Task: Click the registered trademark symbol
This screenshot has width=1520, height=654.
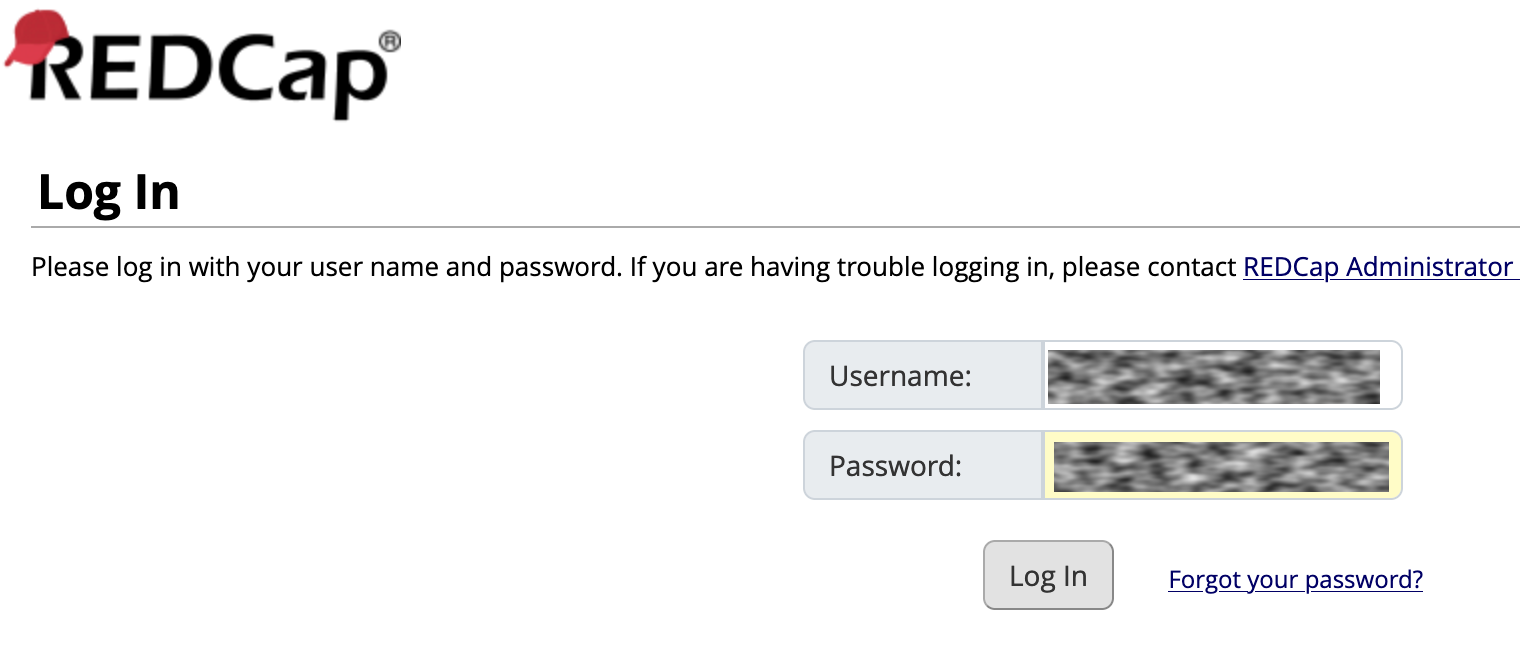Action: point(390,41)
